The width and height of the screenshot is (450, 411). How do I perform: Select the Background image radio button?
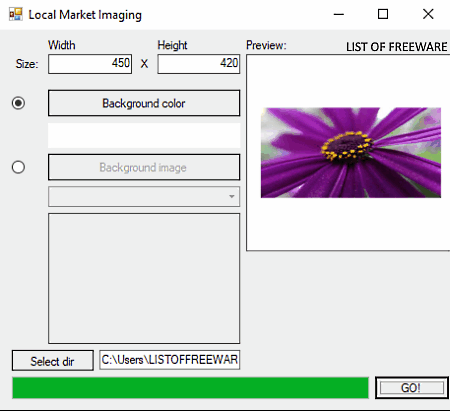coord(18,167)
